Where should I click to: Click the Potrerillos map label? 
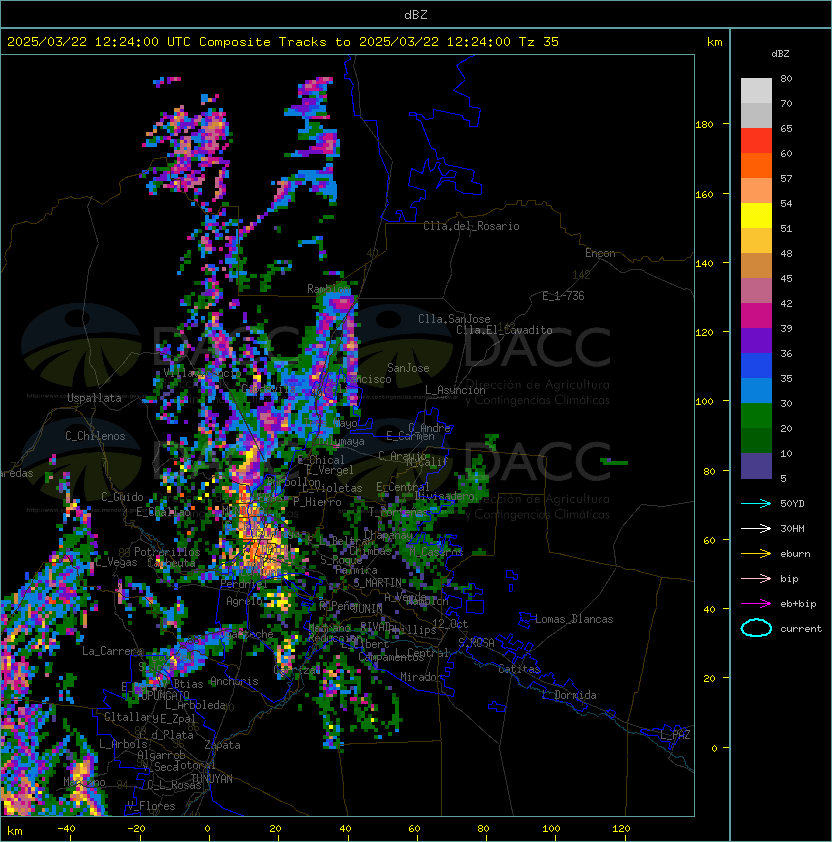pyautogui.click(x=167, y=552)
